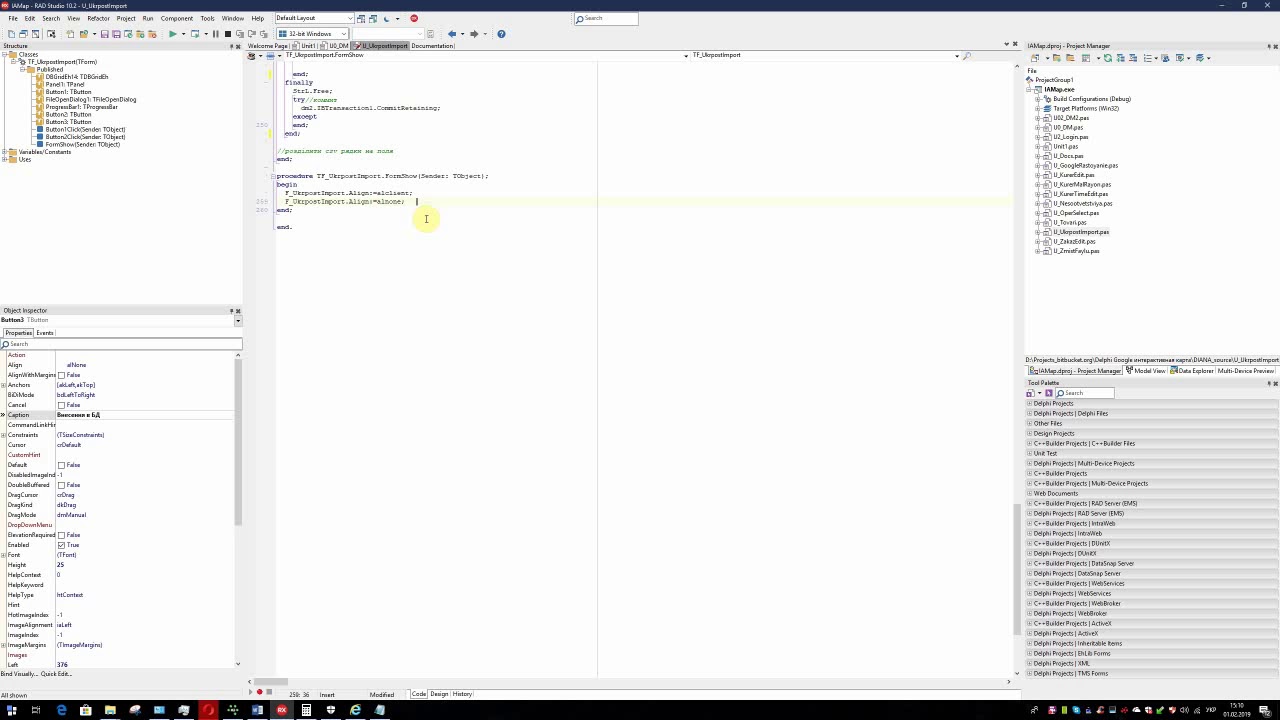The height and width of the screenshot is (720, 1280).
Task: Click the Pause toolbar icon
Action: [x=215, y=34]
